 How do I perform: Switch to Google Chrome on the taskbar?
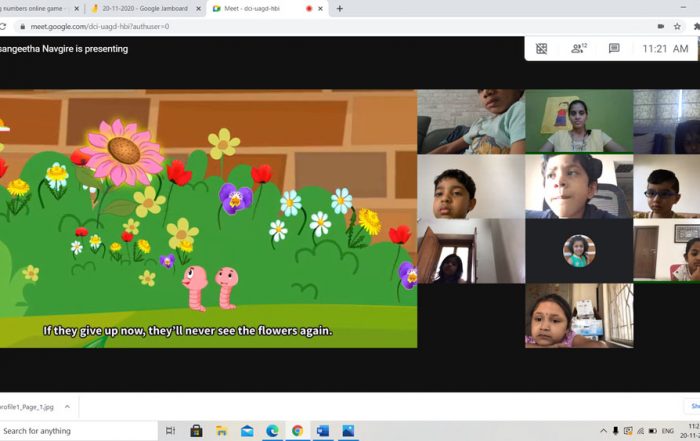[x=297, y=431]
